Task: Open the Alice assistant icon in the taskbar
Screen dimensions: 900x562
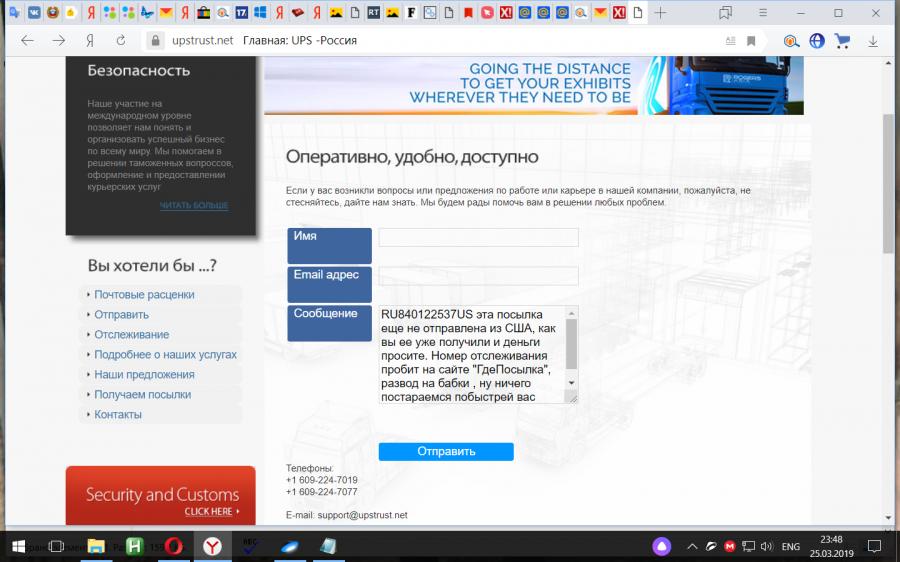Action: coord(662,546)
